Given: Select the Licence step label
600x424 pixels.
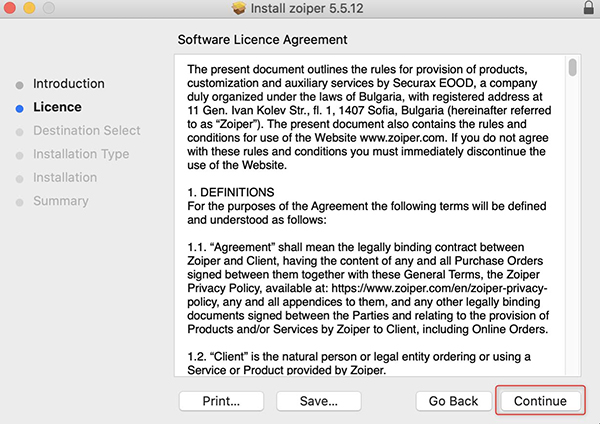Looking at the screenshot, I should 57,107.
